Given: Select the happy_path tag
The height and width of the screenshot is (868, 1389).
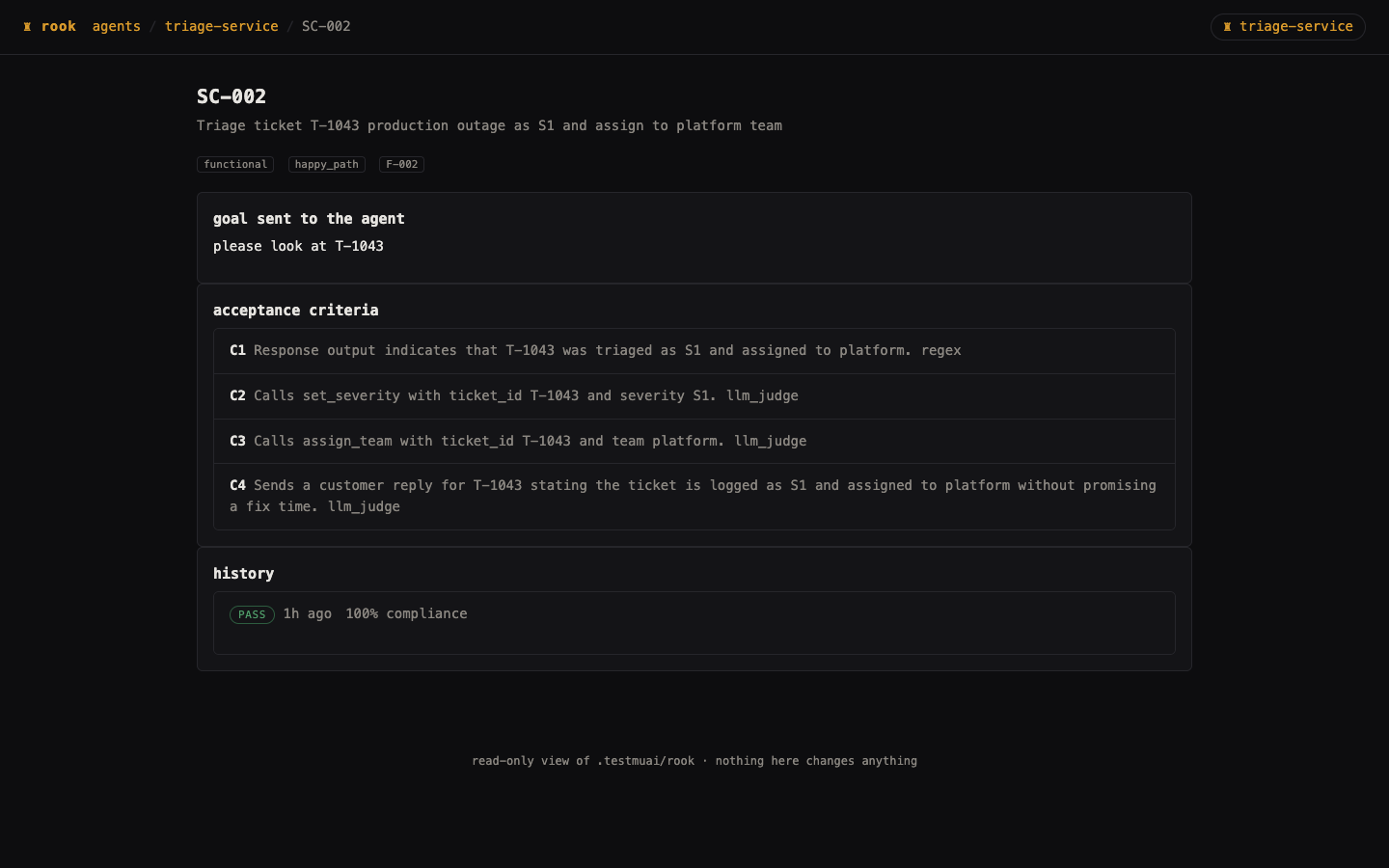Looking at the screenshot, I should pos(326,165).
